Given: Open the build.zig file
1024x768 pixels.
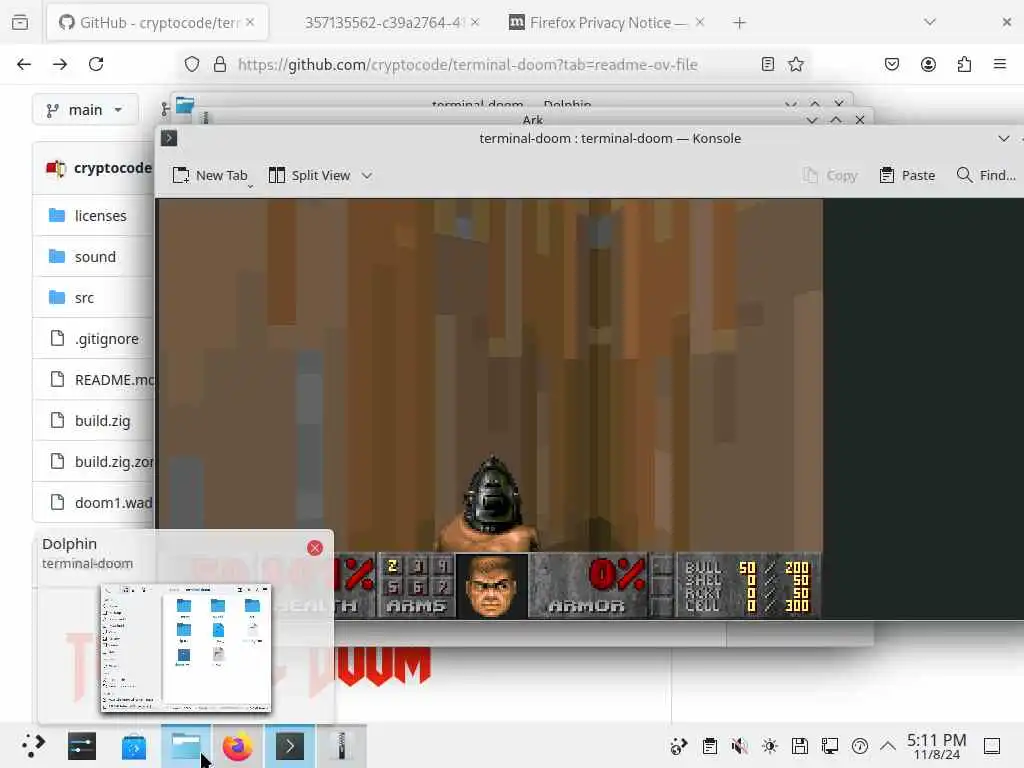Looking at the screenshot, I should [x=103, y=421].
